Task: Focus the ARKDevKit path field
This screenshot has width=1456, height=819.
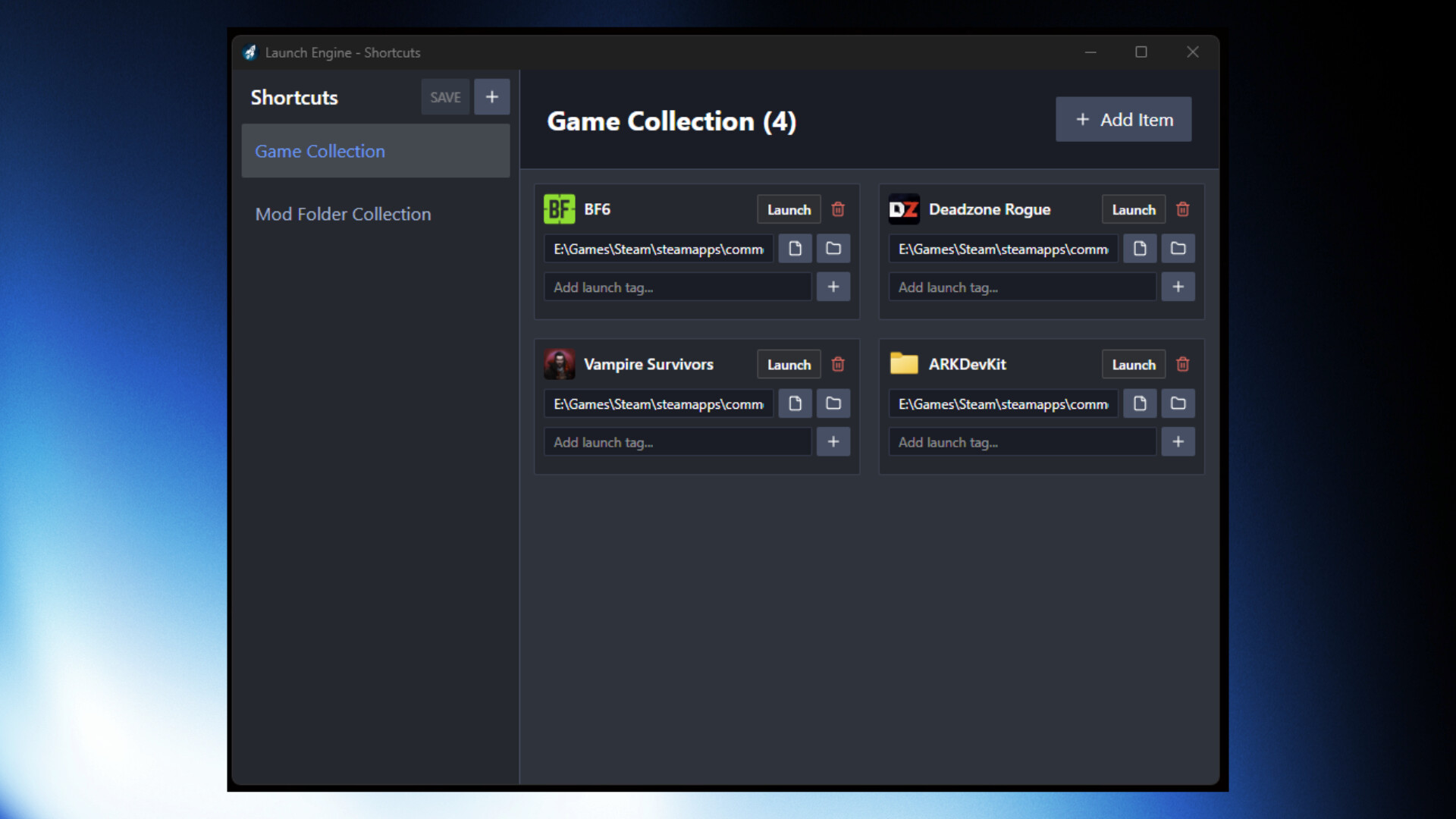Action: [1003, 403]
